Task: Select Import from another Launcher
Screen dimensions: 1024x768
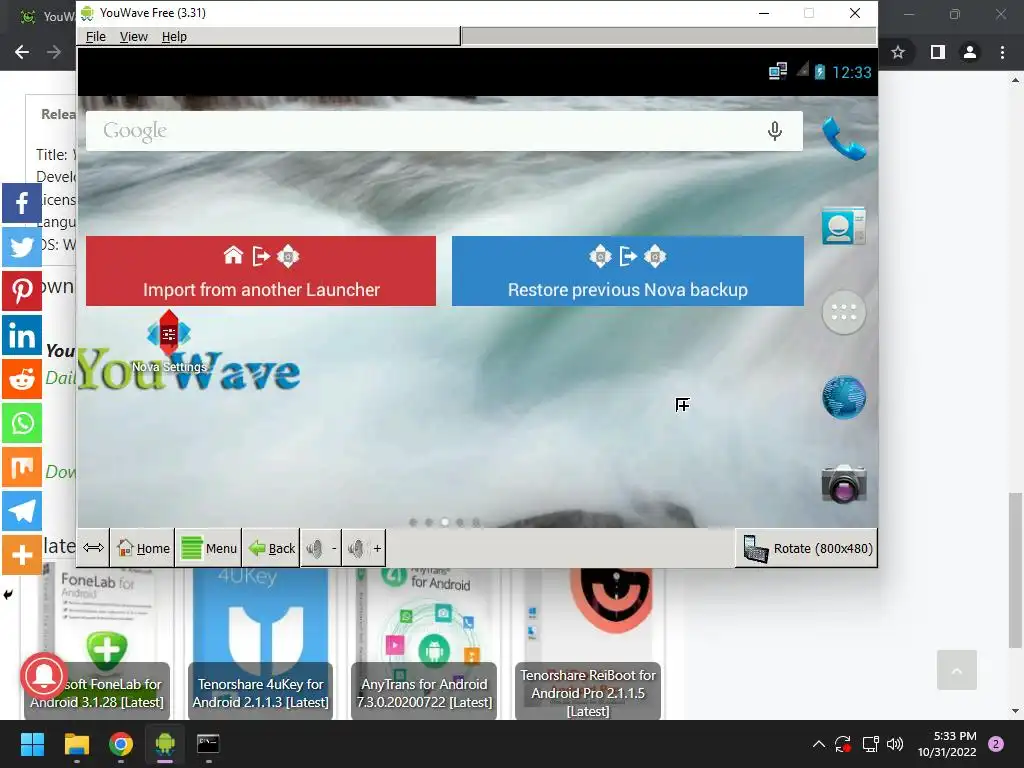Action: 261,271
